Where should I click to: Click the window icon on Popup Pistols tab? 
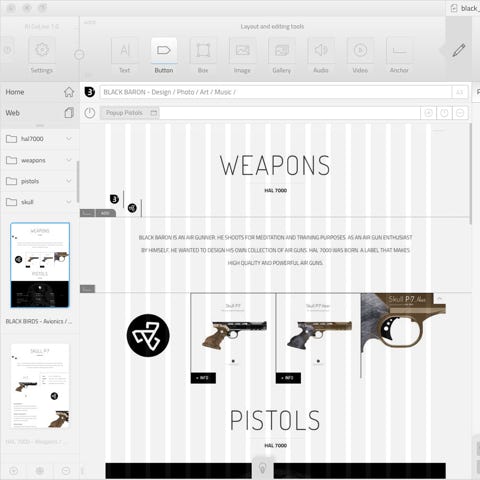coord(154,113)
